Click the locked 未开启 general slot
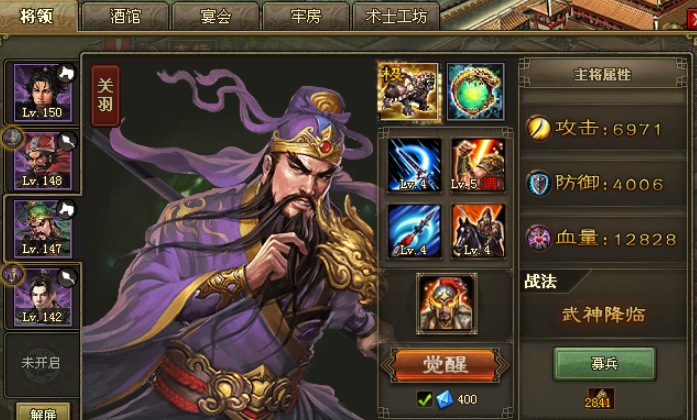 click(x=41, y=363)
